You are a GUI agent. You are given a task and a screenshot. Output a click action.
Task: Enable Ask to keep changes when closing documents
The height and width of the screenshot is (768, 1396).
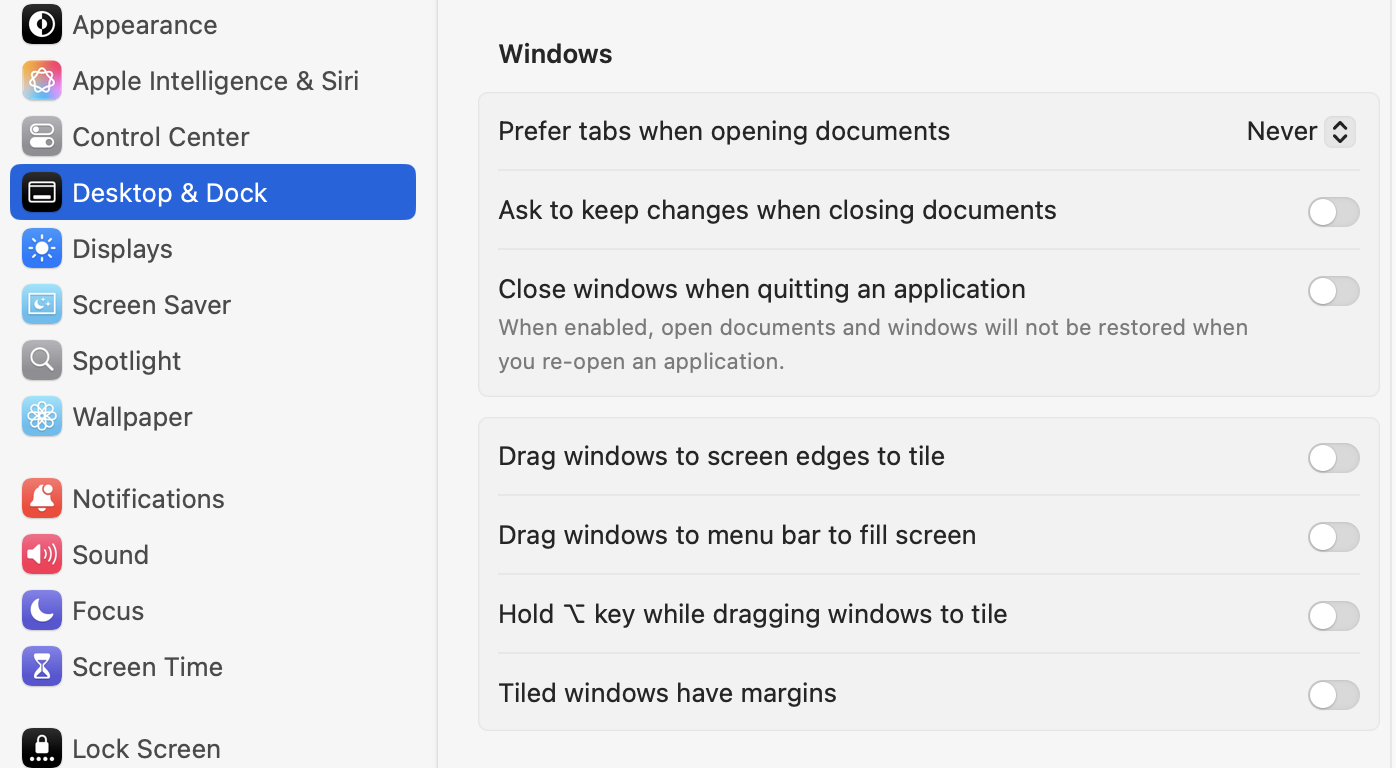click(x=1334, y=211)
